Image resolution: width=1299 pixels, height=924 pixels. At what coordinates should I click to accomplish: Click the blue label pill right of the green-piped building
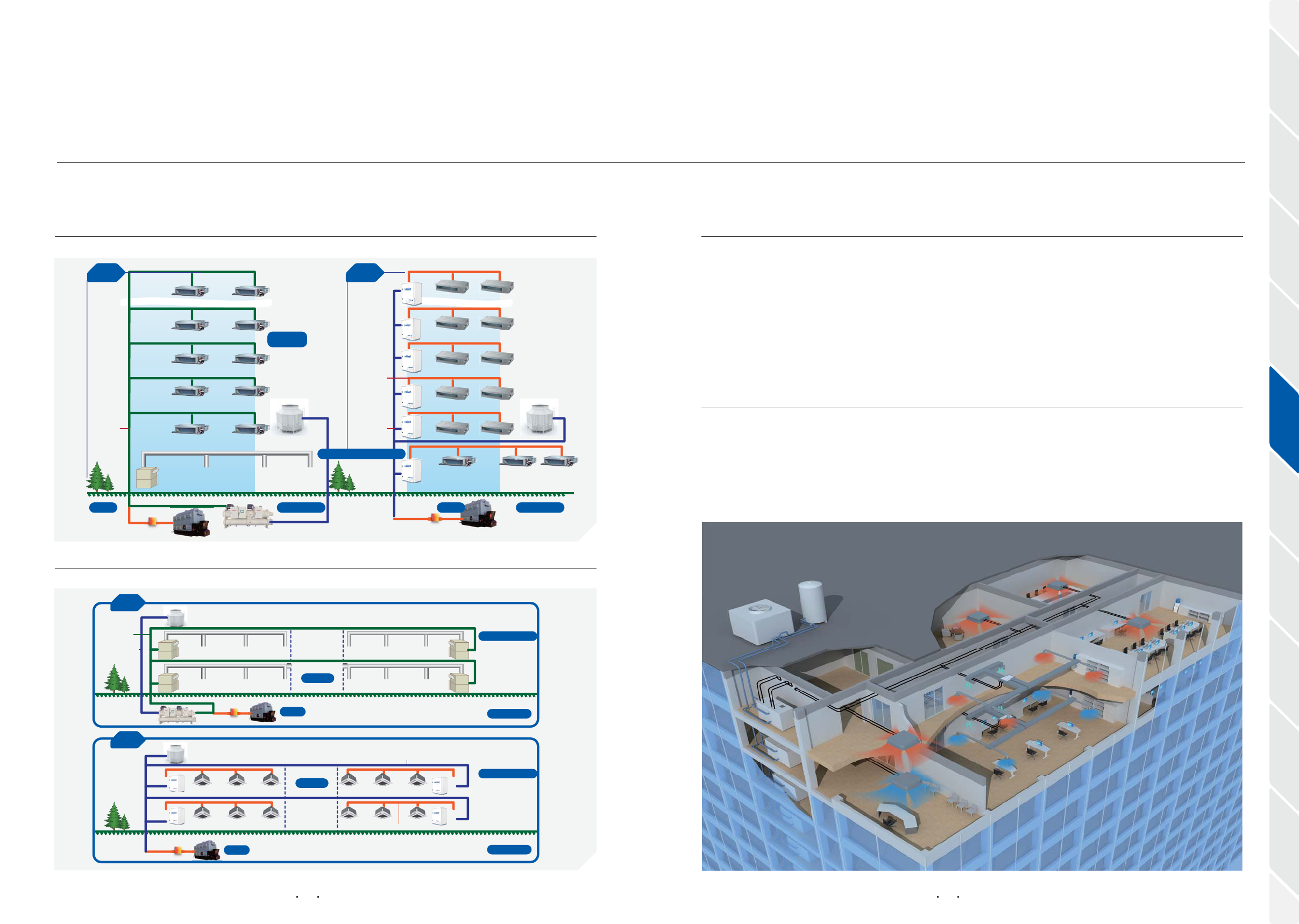(x=287, y=339)
